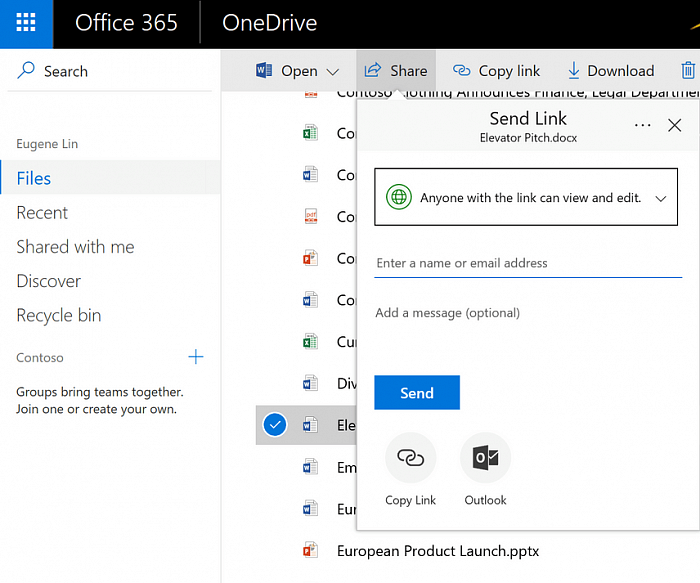Open more options ellipsis in Send Link dialog
The image size is (700, 583).
tap(642, 125)
